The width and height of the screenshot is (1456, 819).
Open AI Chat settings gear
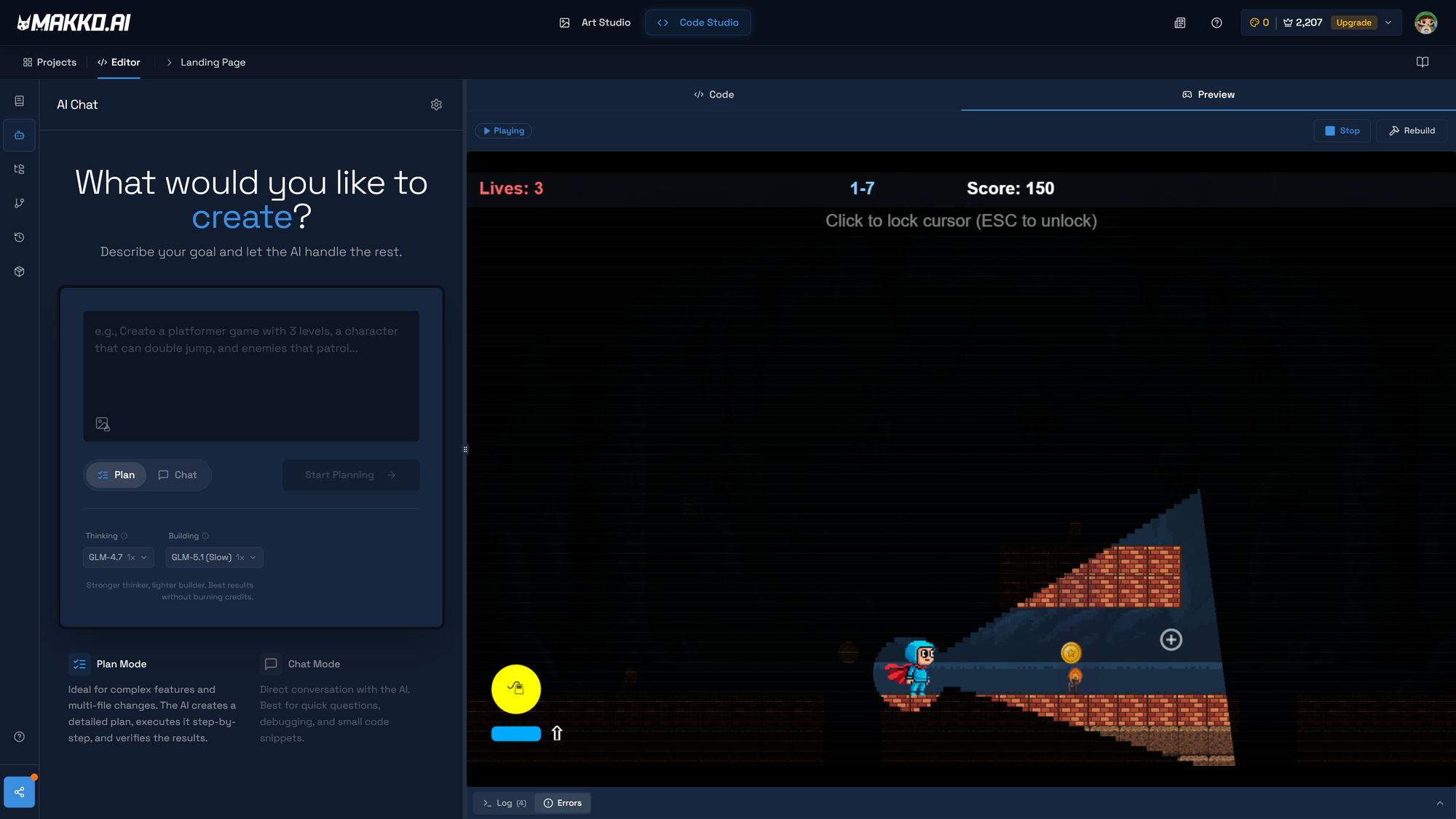(436, 105)
